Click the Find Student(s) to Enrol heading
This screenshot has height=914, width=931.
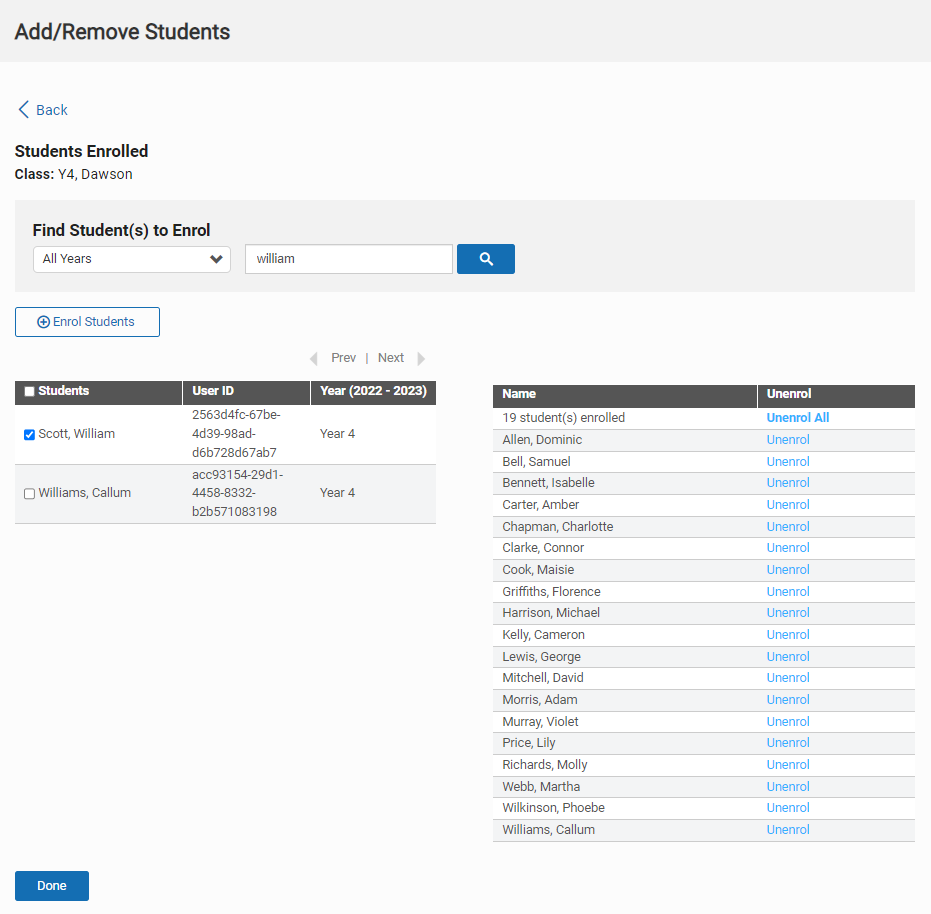pyautogui.click(x=121, y=230)
